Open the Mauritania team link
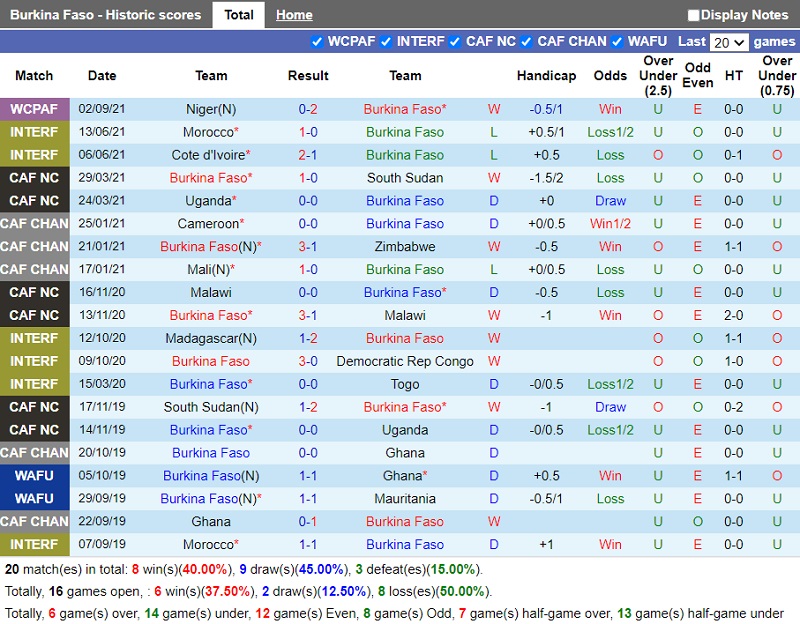Viewport: 800px width, 624px height. coord(405,499)
